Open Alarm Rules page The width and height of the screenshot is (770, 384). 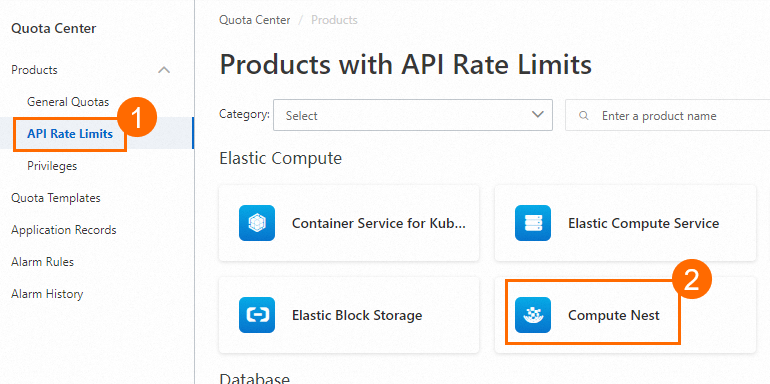click(x=42, y=262)
